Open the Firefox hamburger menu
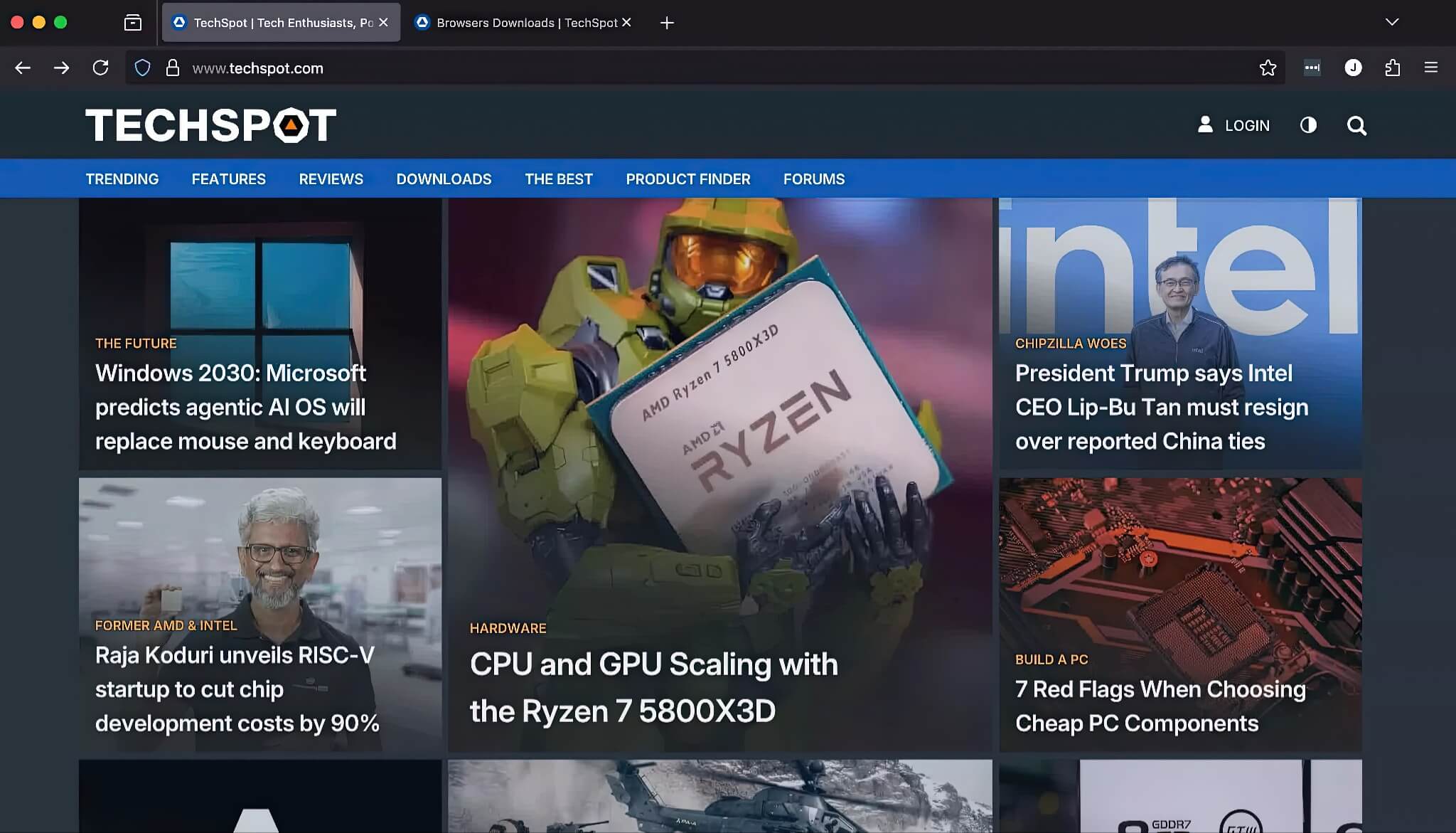The height and width of the screenshot is (833, 1456). [x=1431, y=68]
